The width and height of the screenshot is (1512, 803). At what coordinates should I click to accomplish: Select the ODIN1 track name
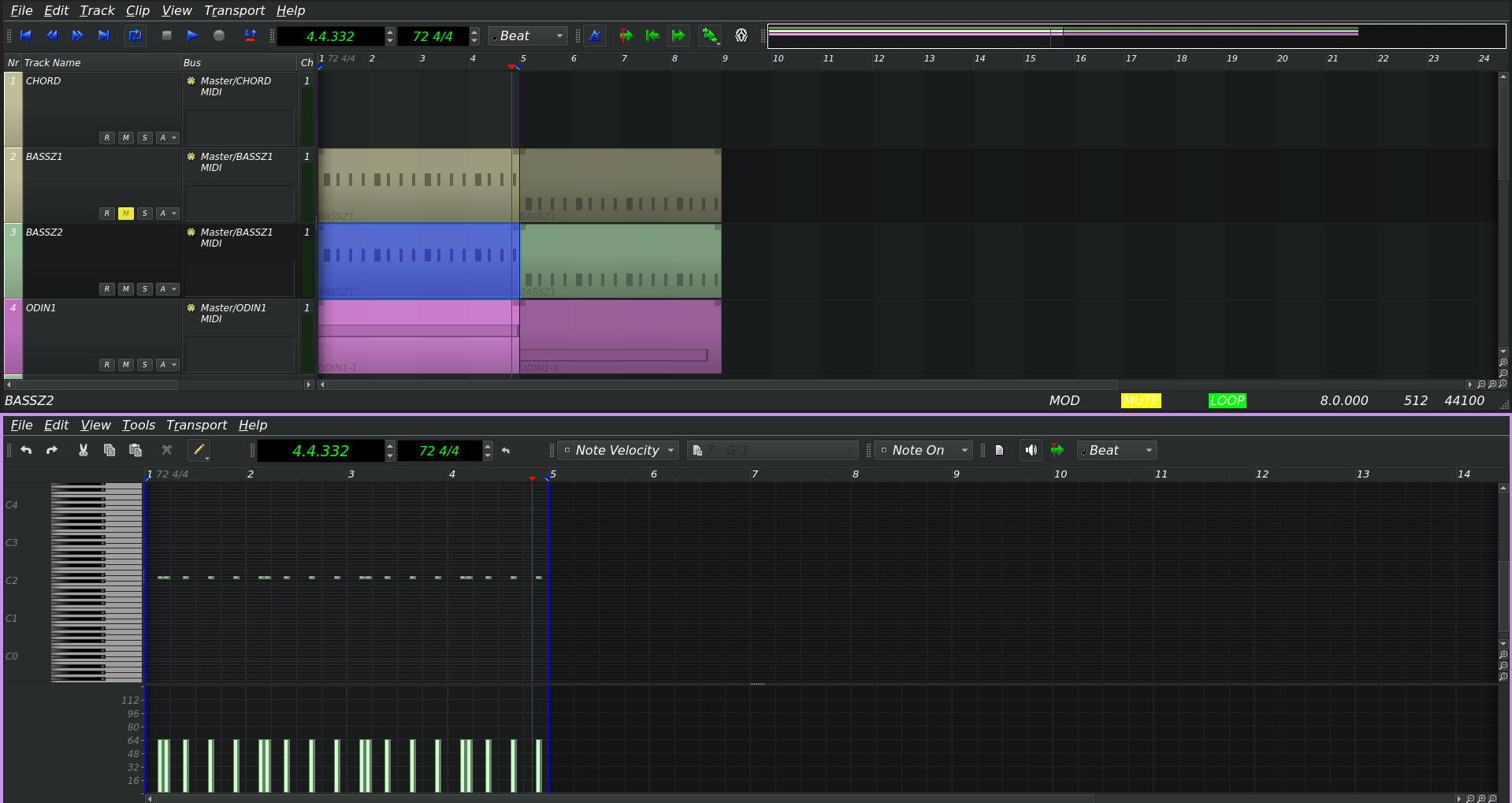click(41, 308)
